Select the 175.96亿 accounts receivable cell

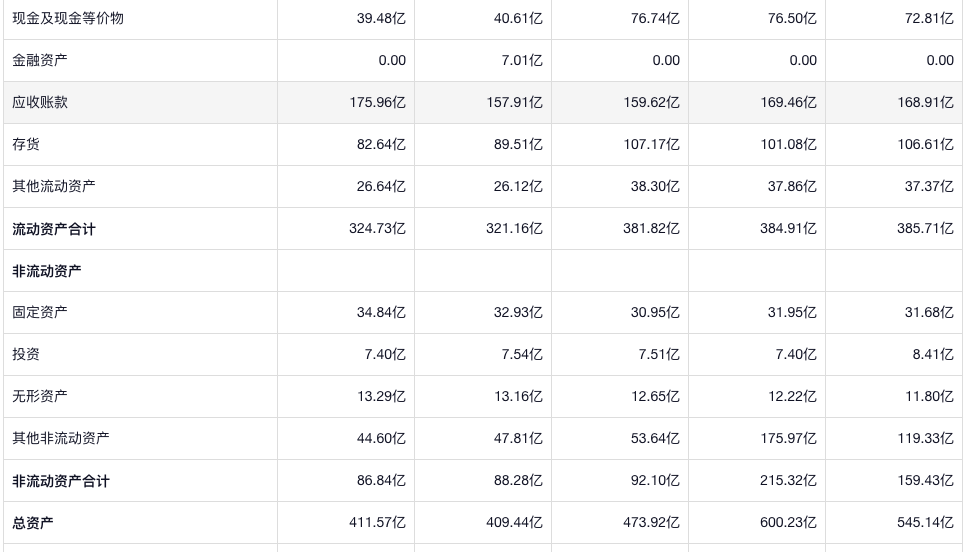click(x=377, y=102)
